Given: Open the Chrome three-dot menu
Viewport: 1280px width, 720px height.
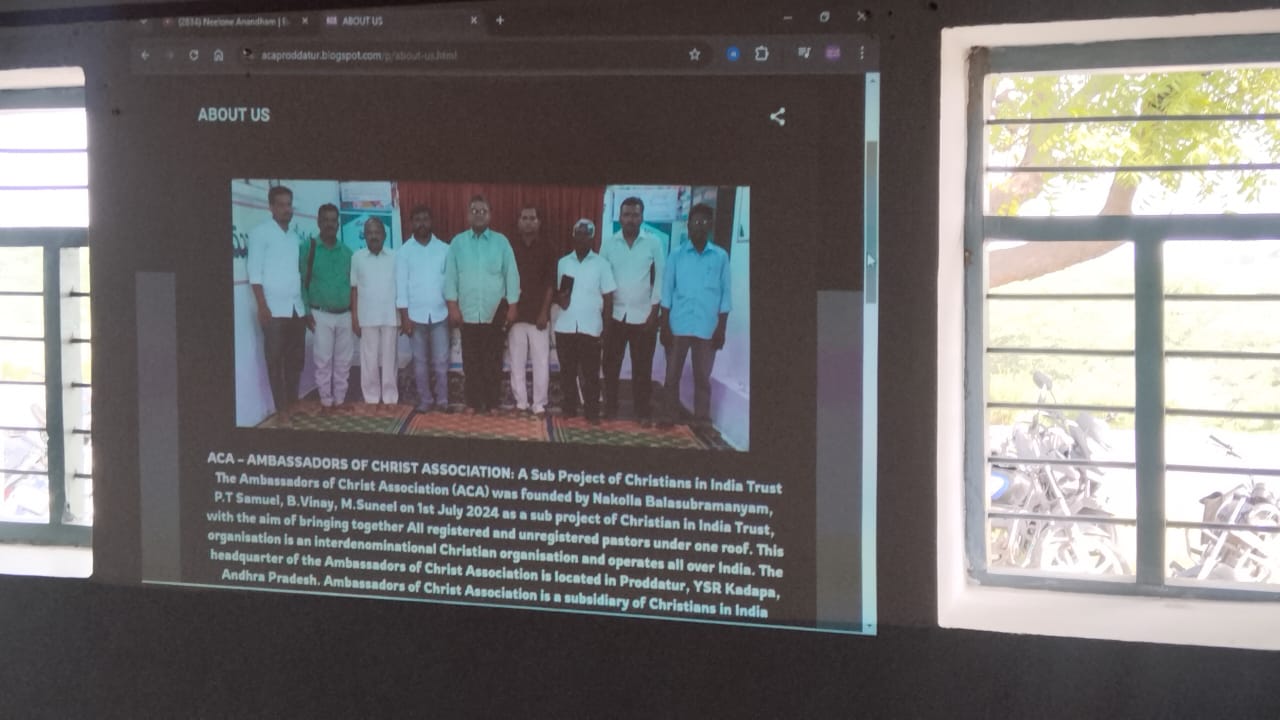Looking at the screenshot, I should tap(861, 53).
